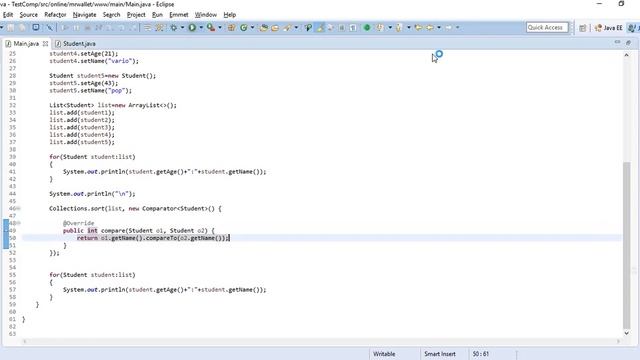Image resolution: width=640 pixels, height=360 pixels.
Task: Click the Collections.sort line 46 code
Action: click(136, 209)
